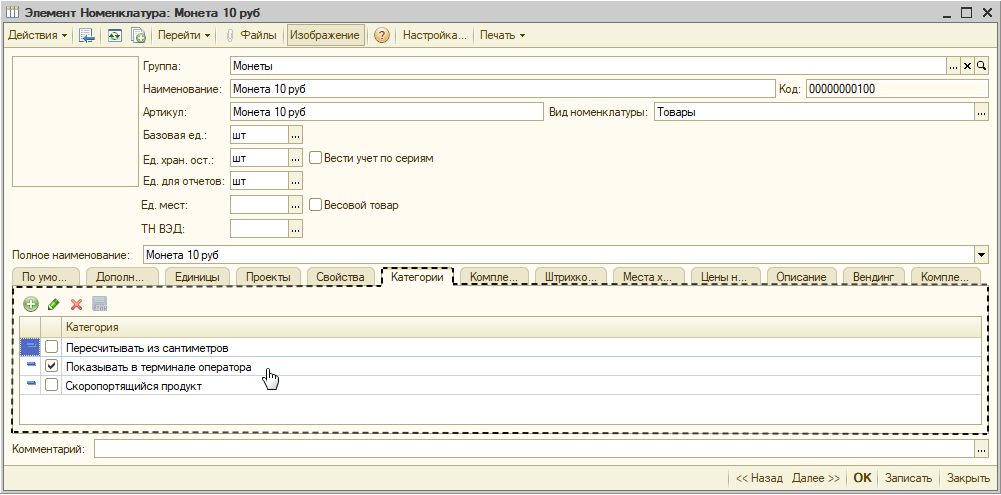
Task: Click the Категория column header
Action: [522, 327]
